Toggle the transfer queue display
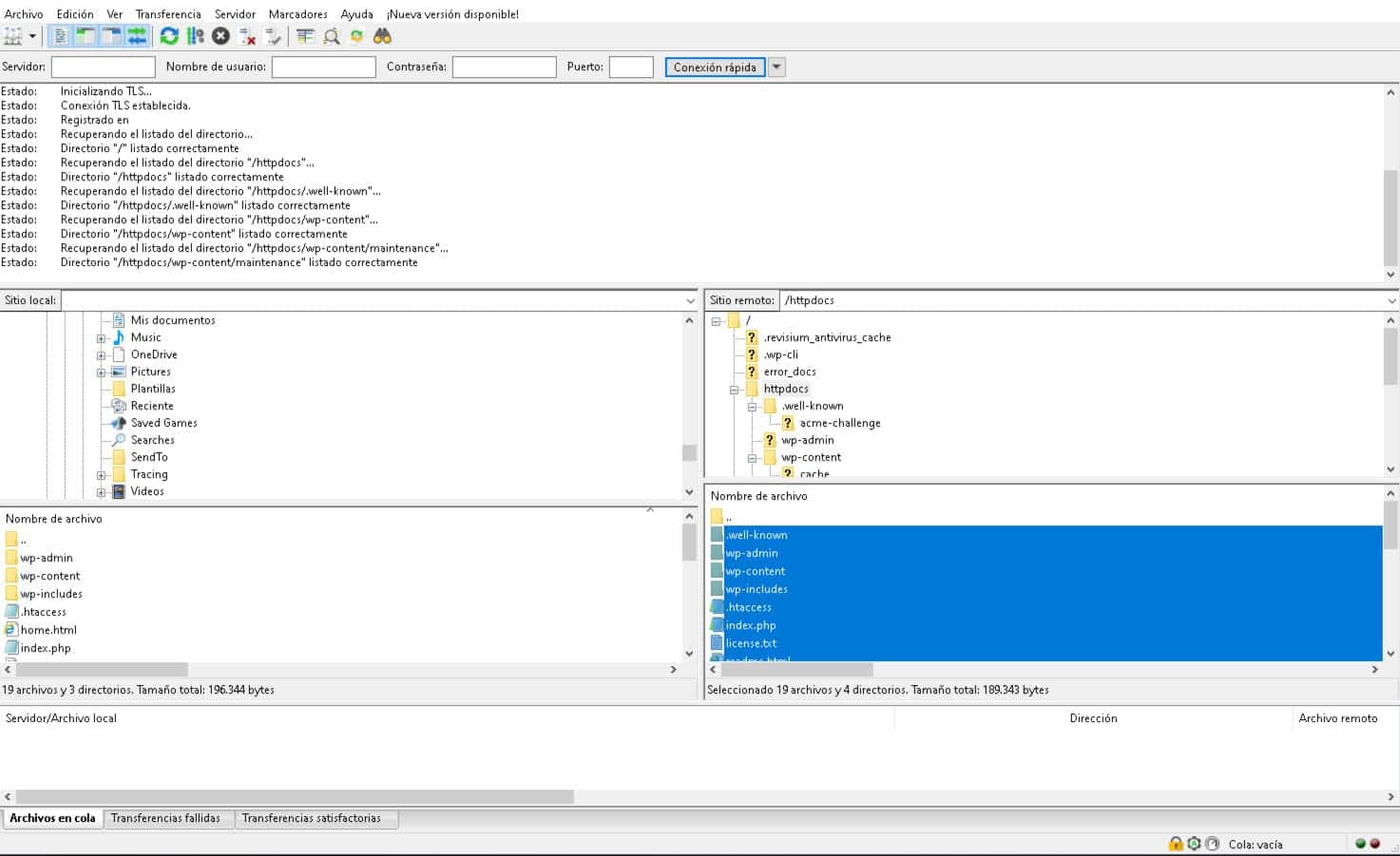Viewport: 1400px width, 856px height. pyautogui.click(x=138, y=36)
